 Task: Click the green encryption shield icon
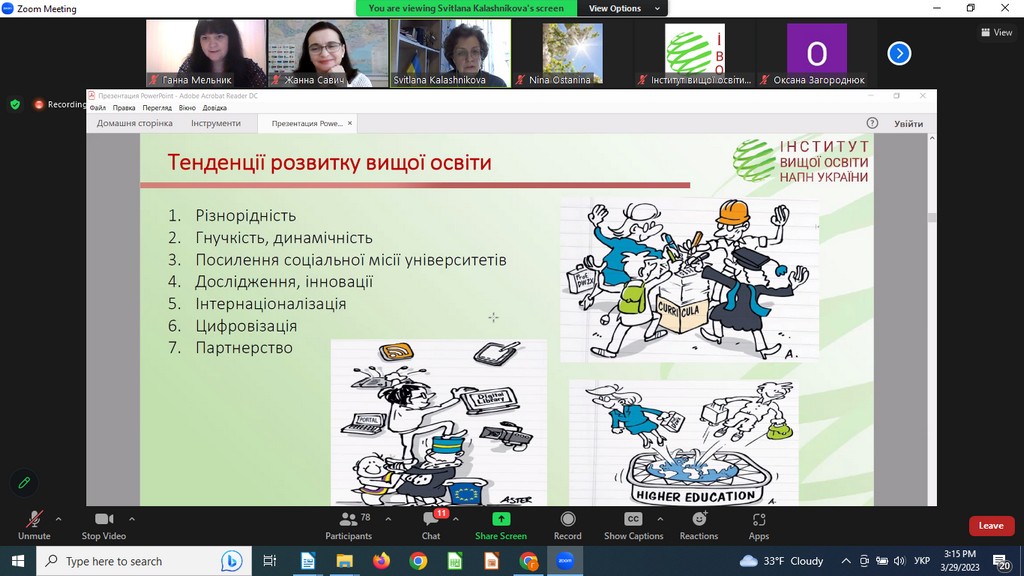pos(15,104)
